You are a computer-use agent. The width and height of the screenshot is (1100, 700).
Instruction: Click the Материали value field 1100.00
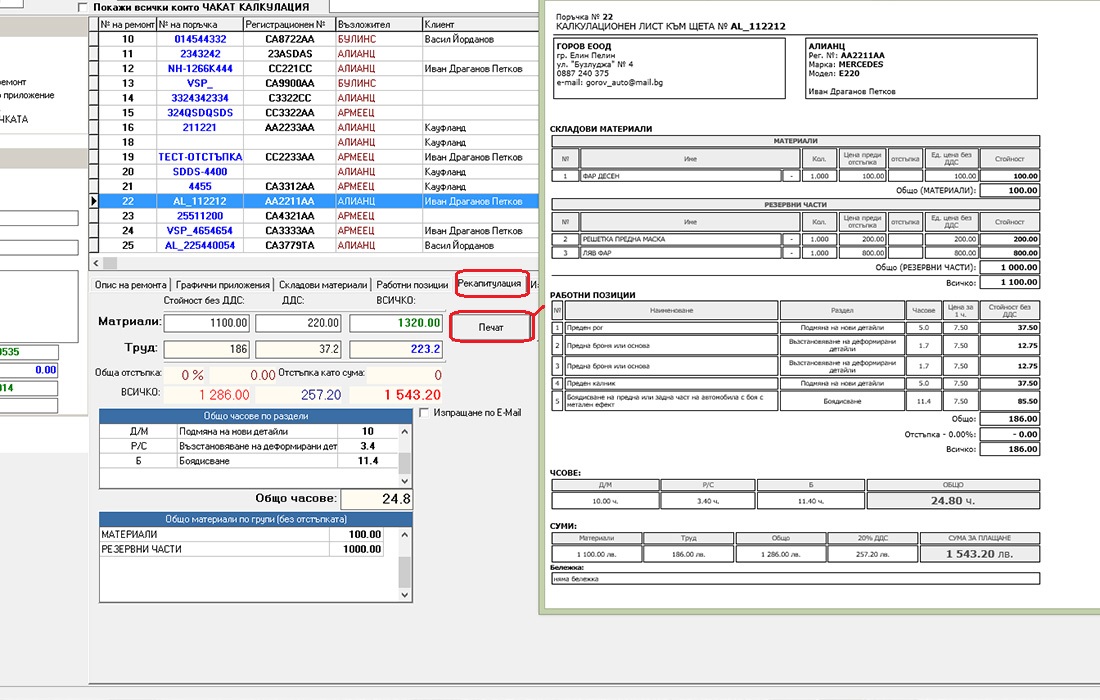207,323
